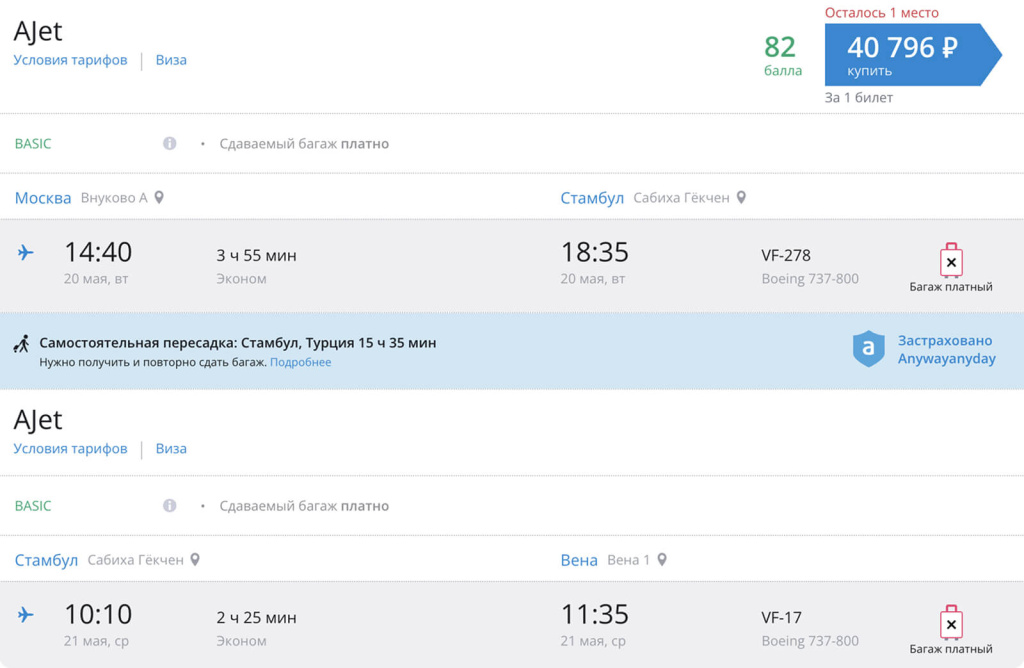
Task: Open Visa link under second AJet
Action: coord(171,449)
